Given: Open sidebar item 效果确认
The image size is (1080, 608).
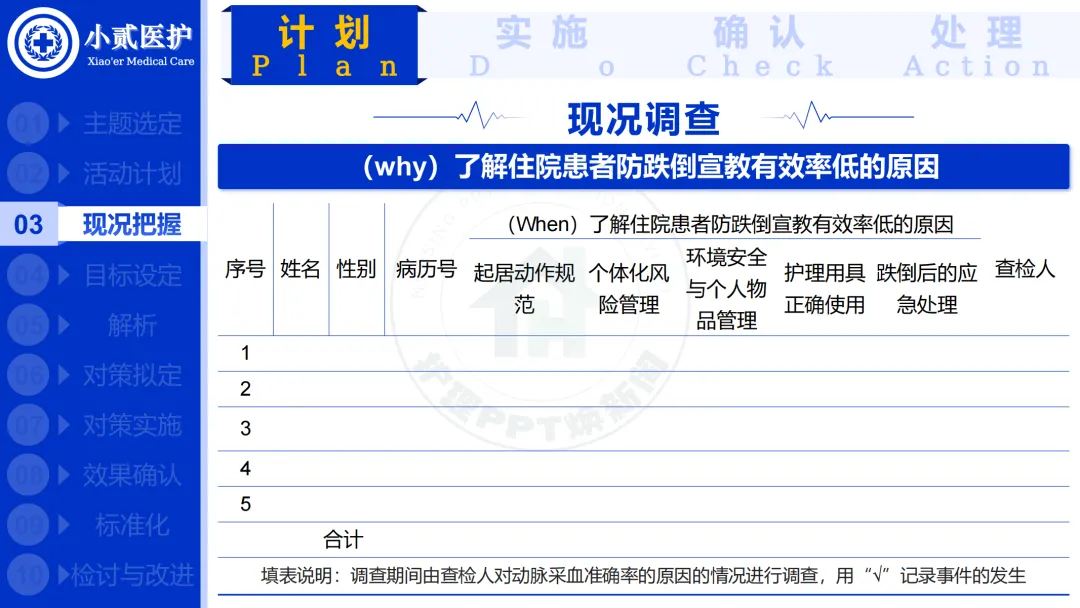Looking at the screenshot, I should 132,475.
